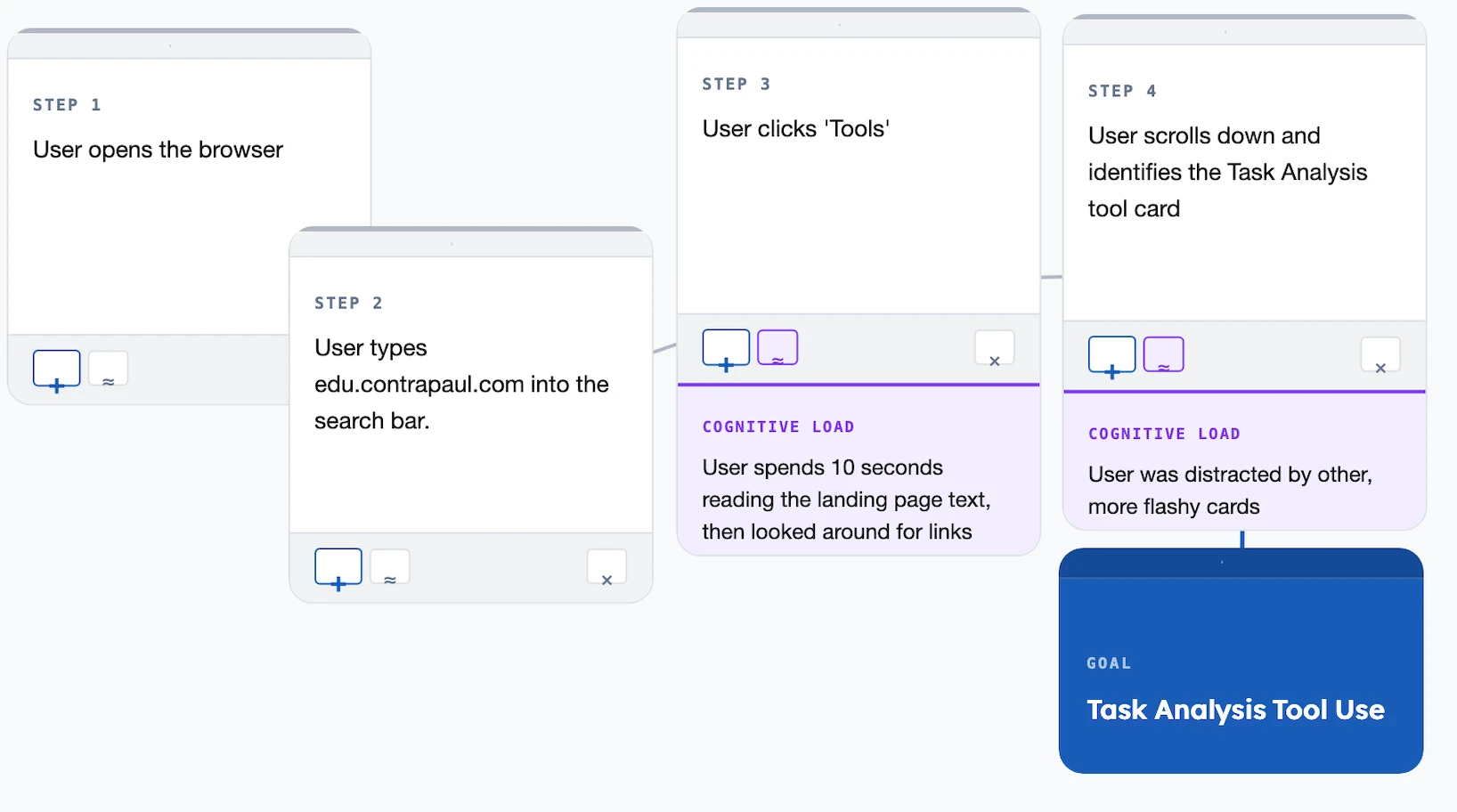This screenshot has height=812, width=1457.
Task: Grab the Step 4 card drag handle
Action: click(x=1244, y=32)
